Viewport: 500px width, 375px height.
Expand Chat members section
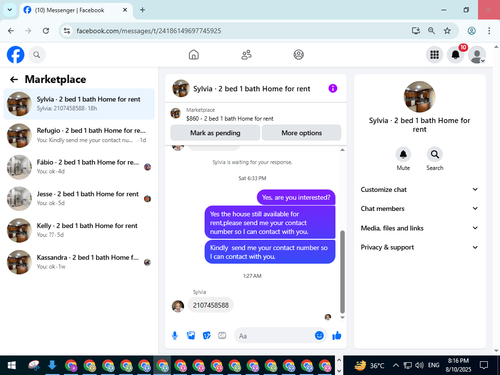point(419,209)
